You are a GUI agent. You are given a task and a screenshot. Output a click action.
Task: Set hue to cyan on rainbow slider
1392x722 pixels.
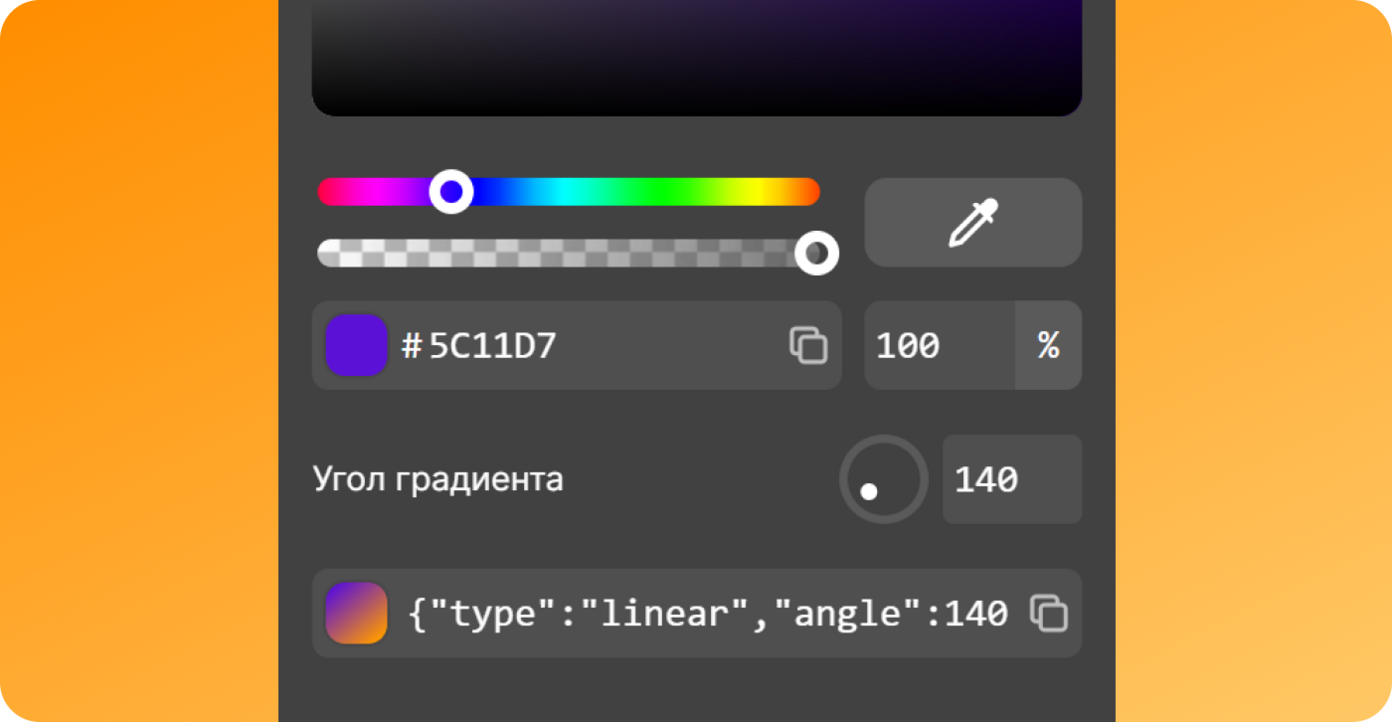(570, 191)
